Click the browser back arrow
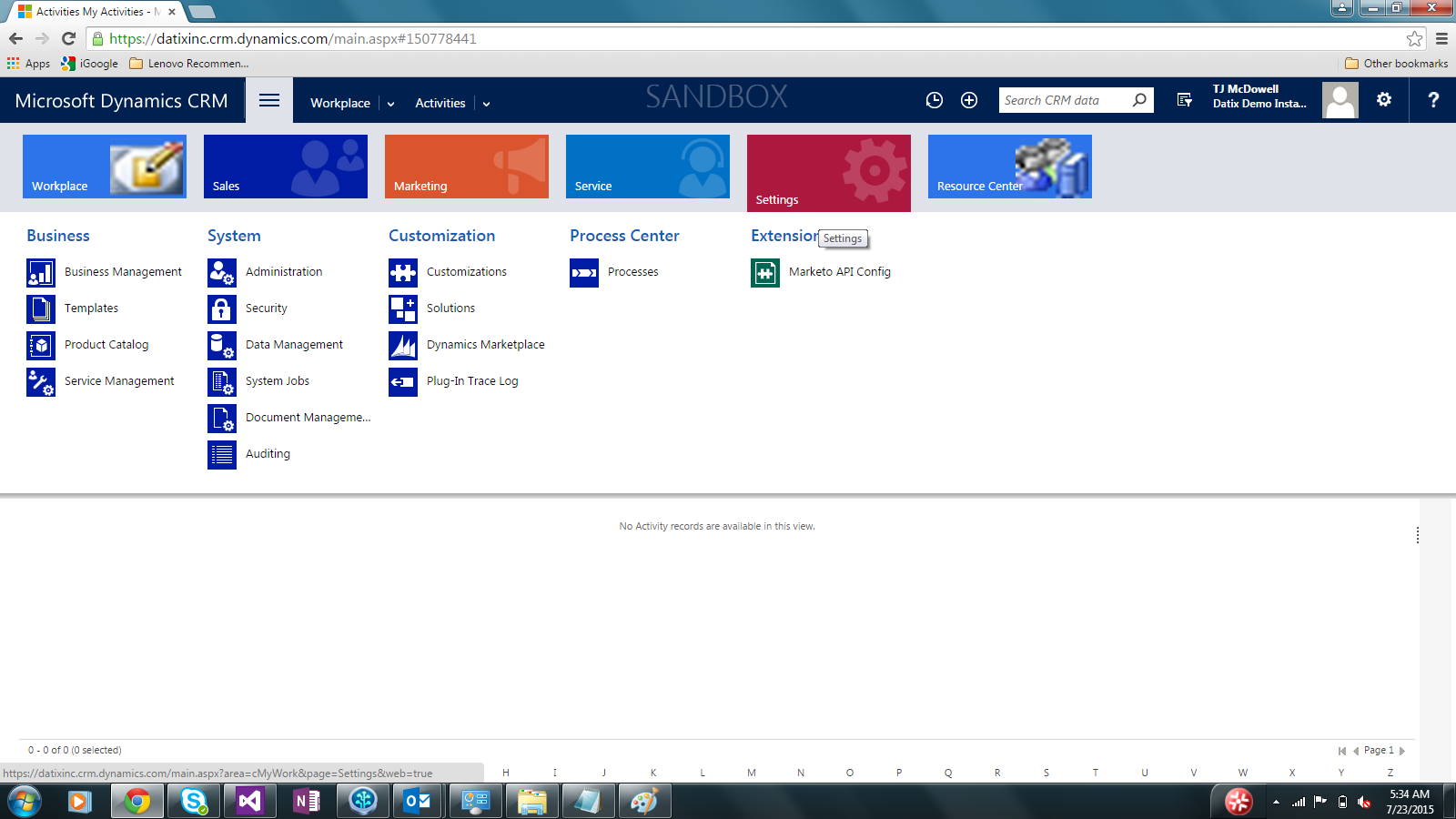Screen dimensions: 1456x819 click(x=15, y=38)
